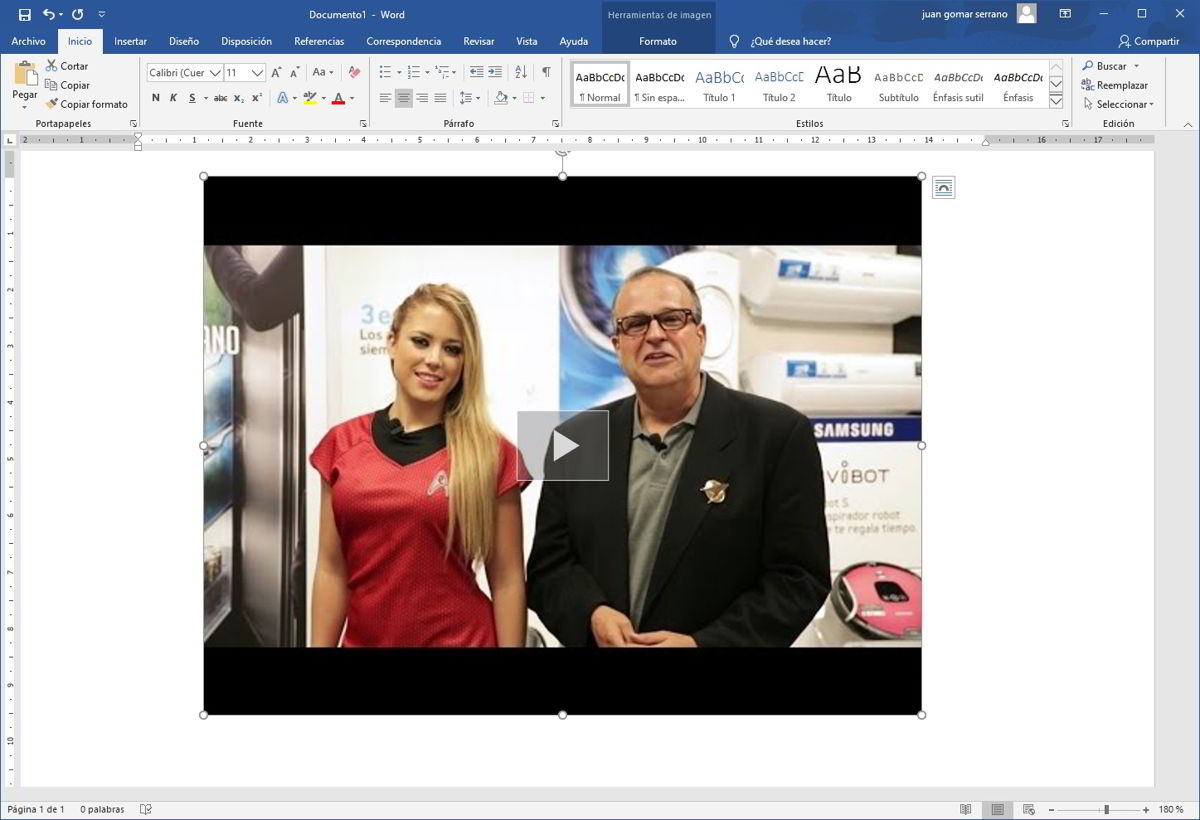
Task: Apply bold formatting with the N icon
Action: pos(155,99)
